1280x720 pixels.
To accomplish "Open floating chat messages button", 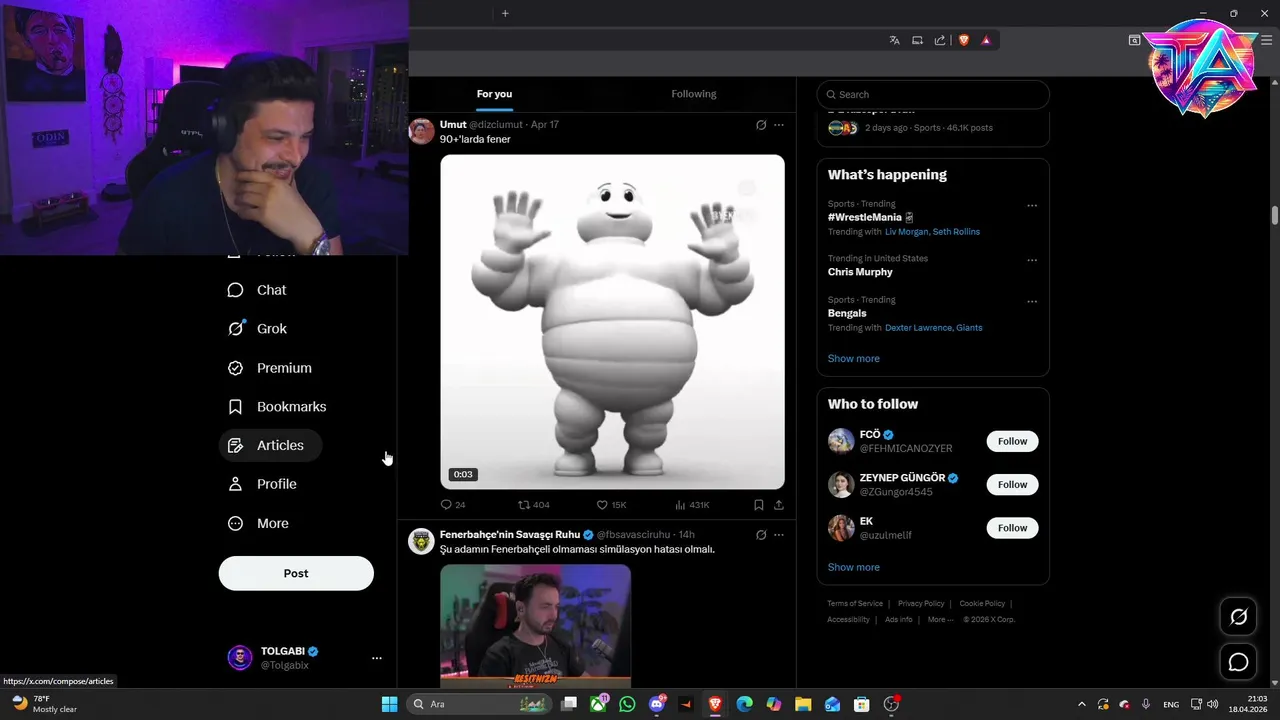I will [x=1238, y=662].
